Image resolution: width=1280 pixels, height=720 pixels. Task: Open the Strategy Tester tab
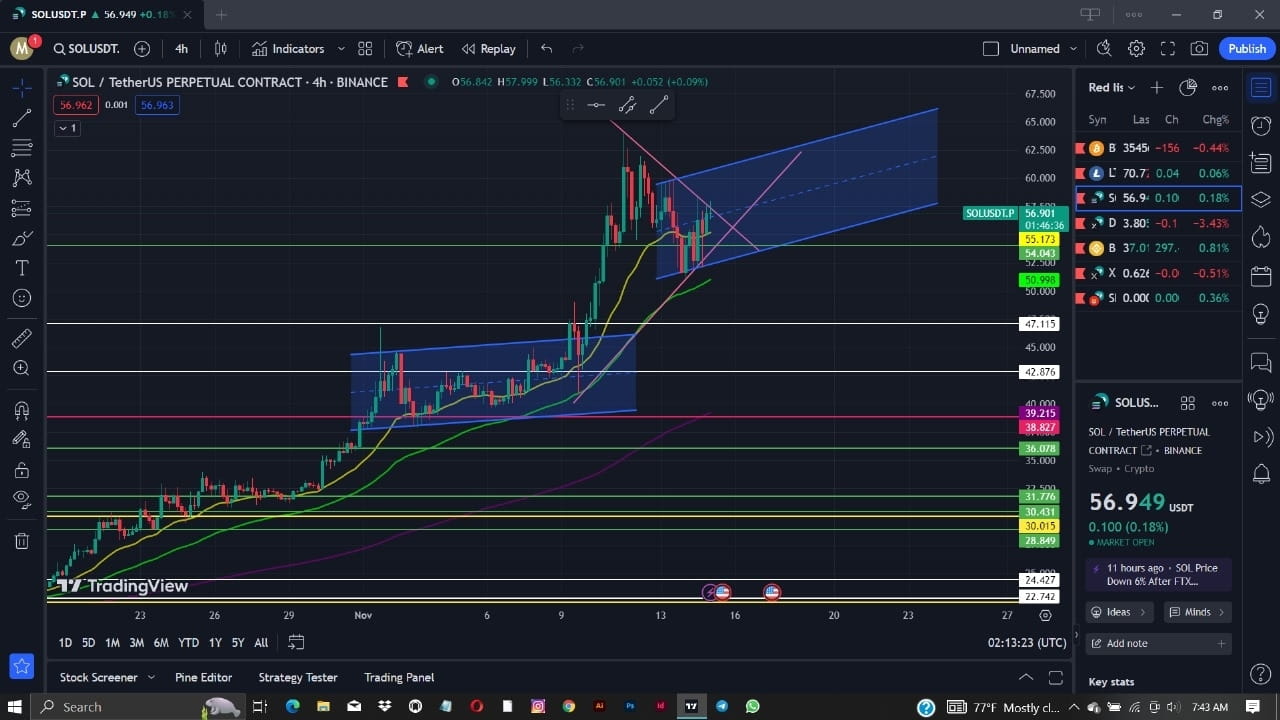297,677
